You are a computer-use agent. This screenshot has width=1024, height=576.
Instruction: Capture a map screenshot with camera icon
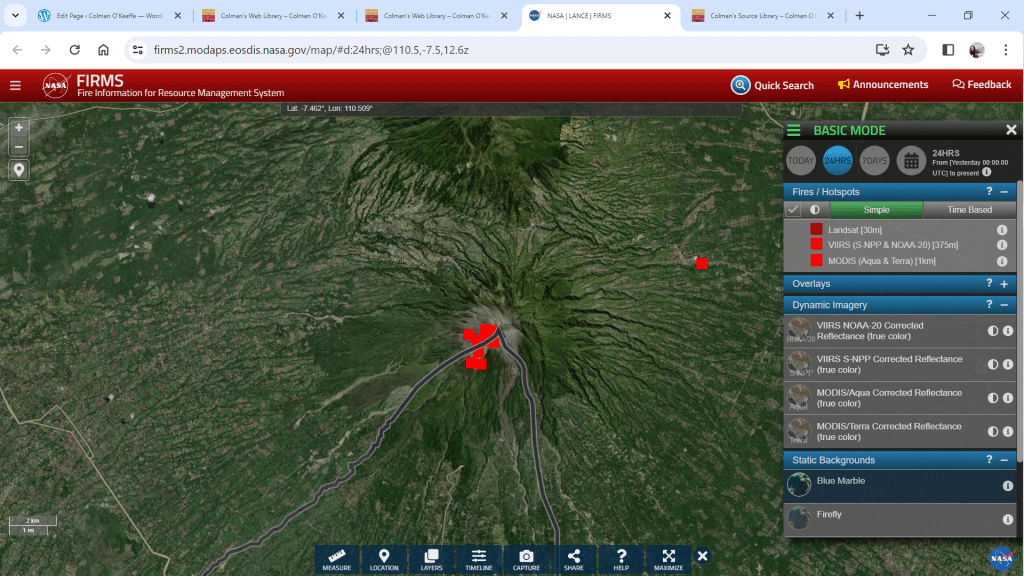coord(526,559)
